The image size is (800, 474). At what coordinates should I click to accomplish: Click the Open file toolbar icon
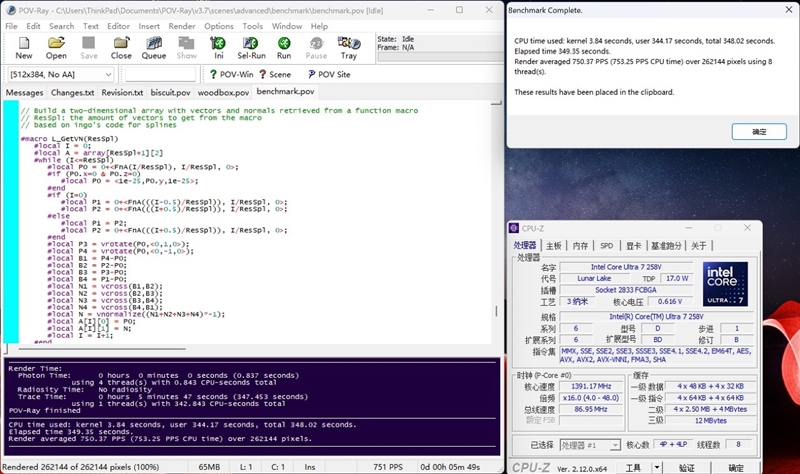point(56,47)
